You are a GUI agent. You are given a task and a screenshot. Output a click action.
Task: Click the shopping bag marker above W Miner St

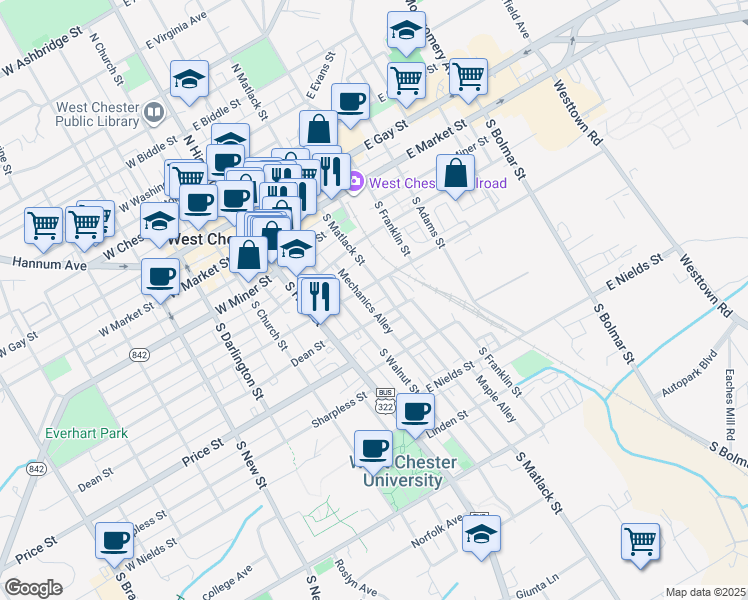click(x=249, y=257)
